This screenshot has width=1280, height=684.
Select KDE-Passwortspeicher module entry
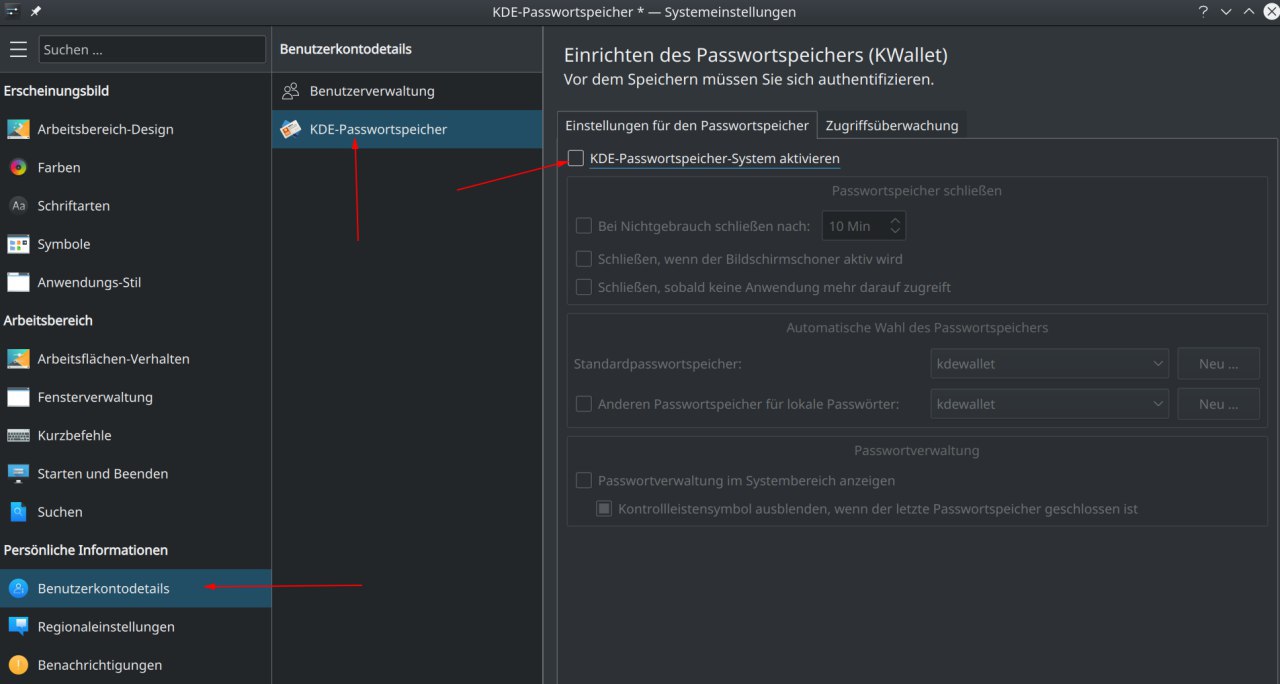click(407, 129)
